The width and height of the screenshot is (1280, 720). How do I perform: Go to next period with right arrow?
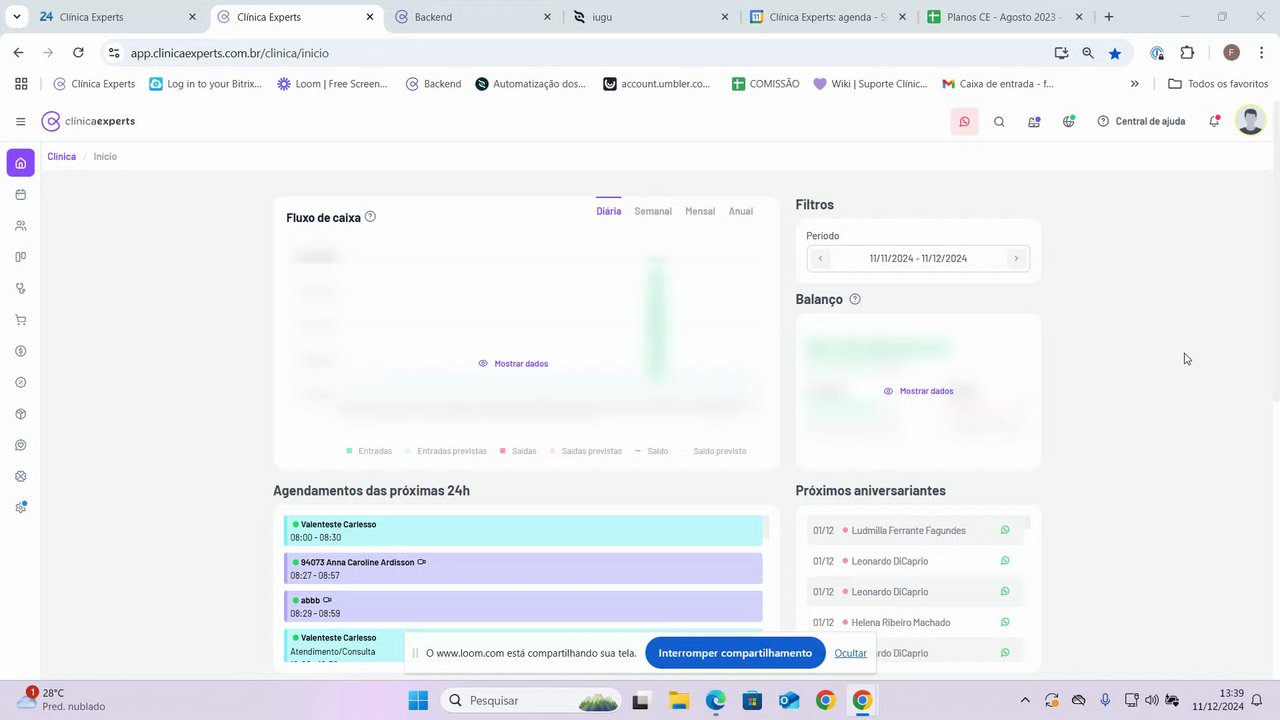click(1016, 258)
